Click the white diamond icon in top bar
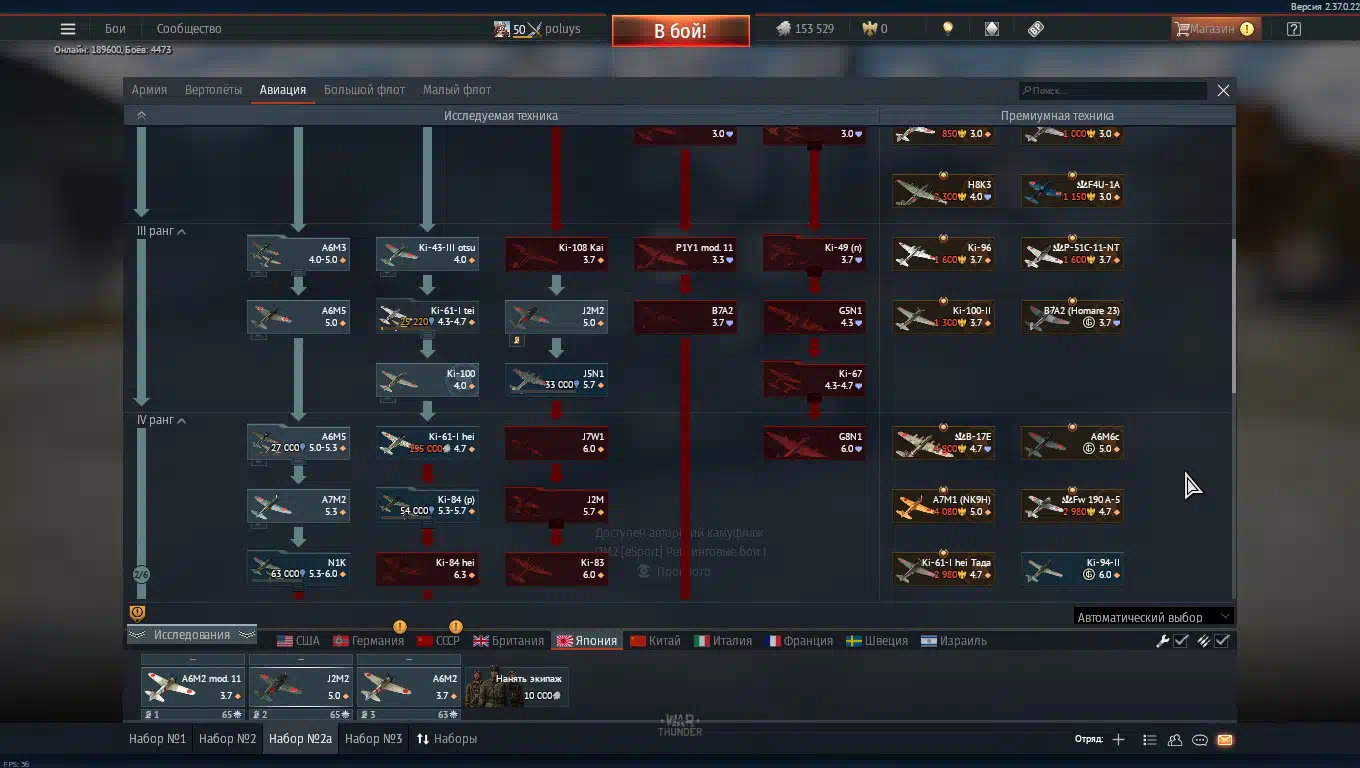The image size is (1360, 768). [992, 29]
